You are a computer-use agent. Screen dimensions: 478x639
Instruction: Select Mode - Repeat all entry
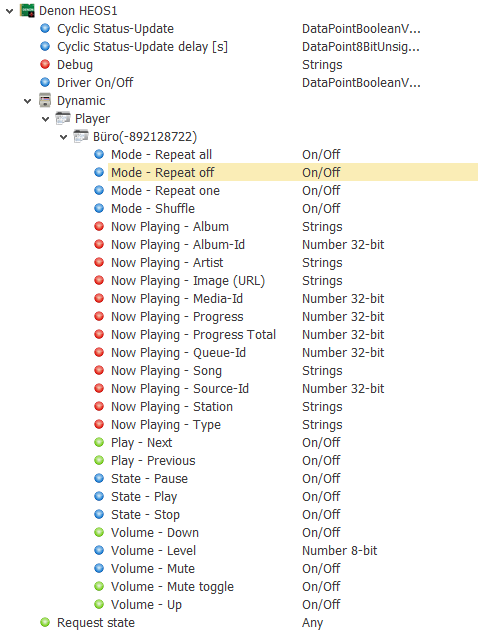pyautogui.click(x=161, y=154)
